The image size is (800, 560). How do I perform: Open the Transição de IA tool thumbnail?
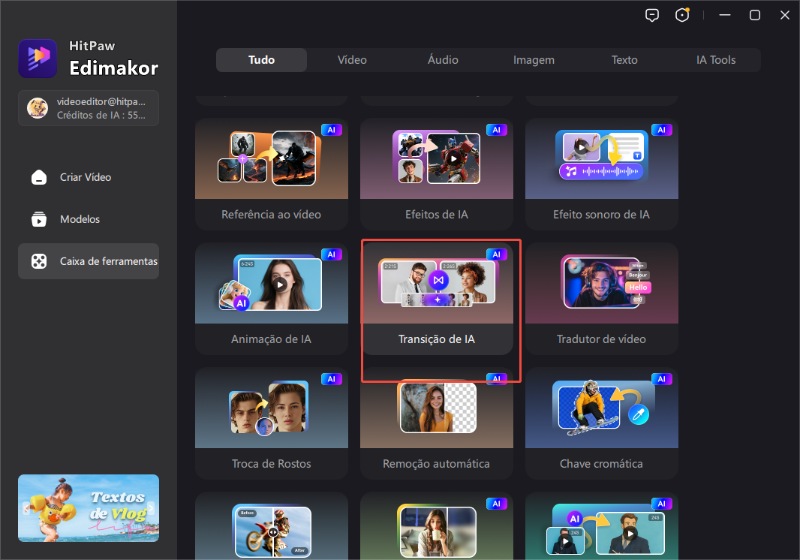point(436,283)
